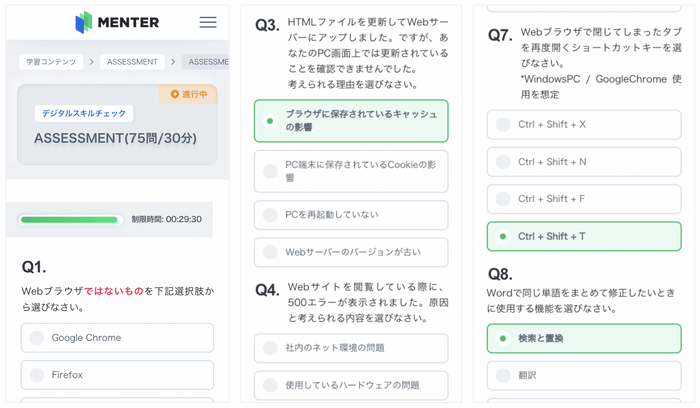Click the MENTER brand name text
Screen dimensions: 700x408
click(129, 22)
